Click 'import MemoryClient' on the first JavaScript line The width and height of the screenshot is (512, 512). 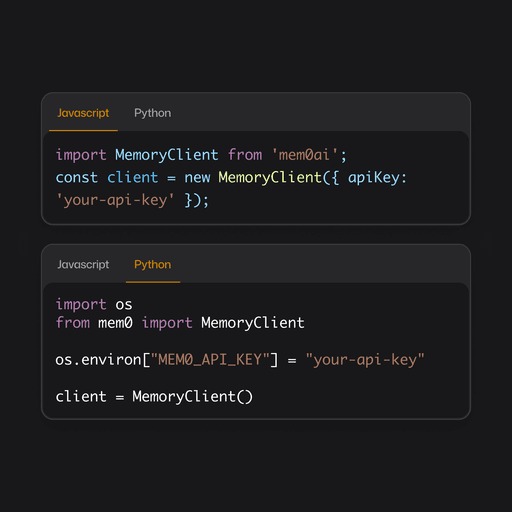(x=137, y=155)
